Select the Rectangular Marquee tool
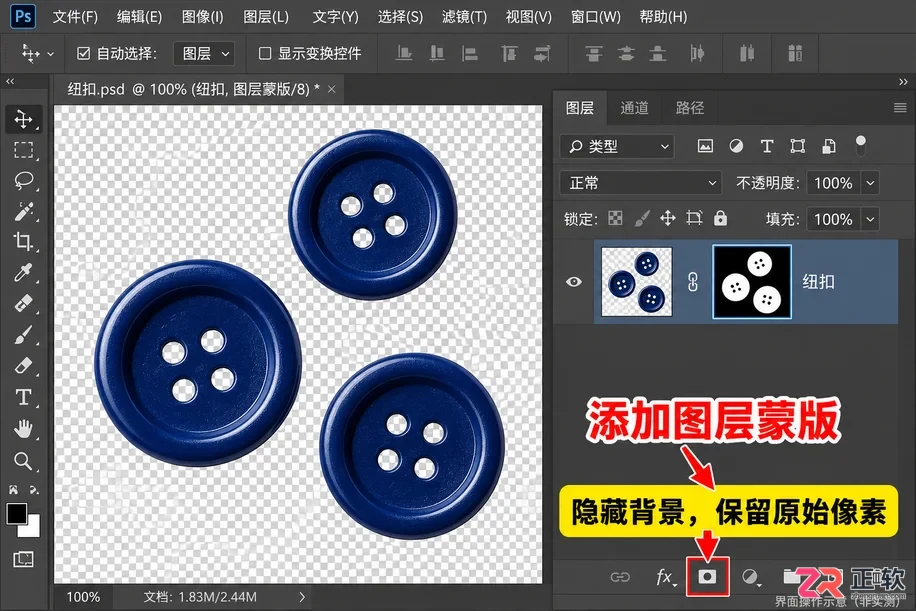The height and width of the screenshot is (611, 916). point(23,150)
